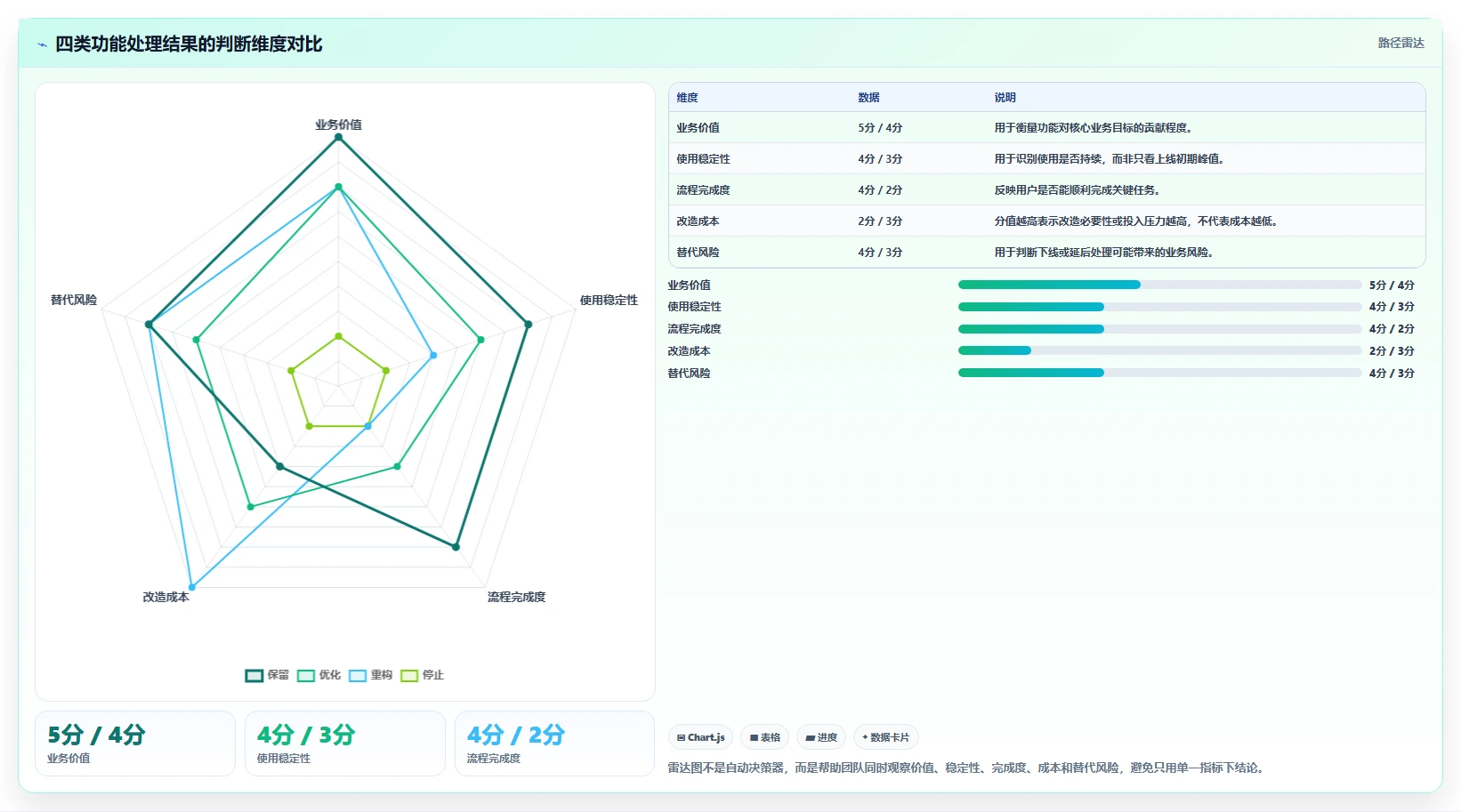Toggle the 优化 legend item
Viewport: 1461px width, 812px height.
[319, 675]
